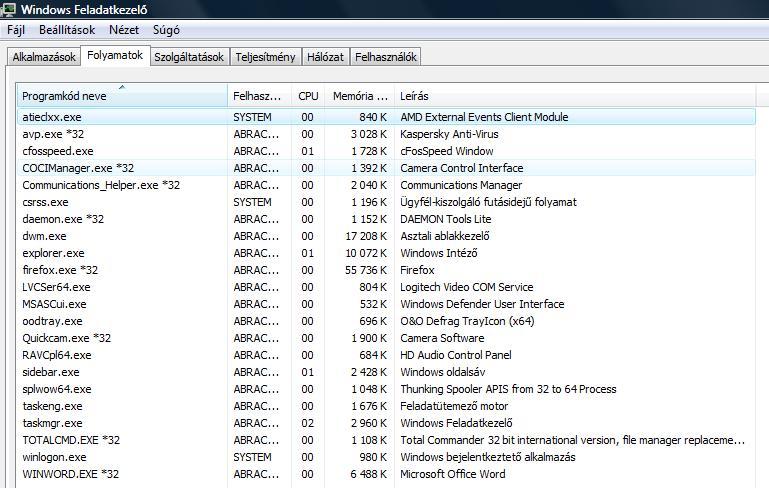Select the oodtray.exe process
The image size is (769, 488).
[x=386, y=321]
